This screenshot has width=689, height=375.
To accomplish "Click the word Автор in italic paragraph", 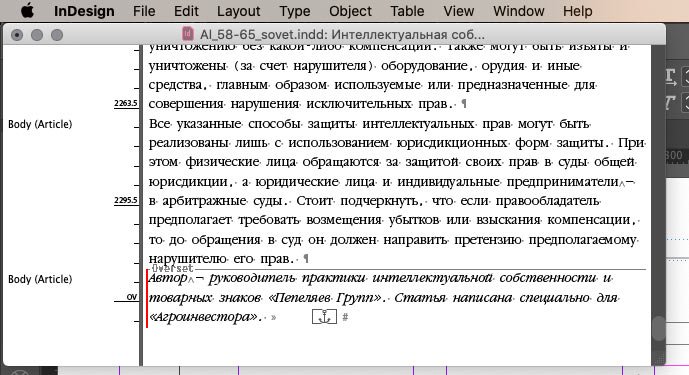I will (168, 278).
